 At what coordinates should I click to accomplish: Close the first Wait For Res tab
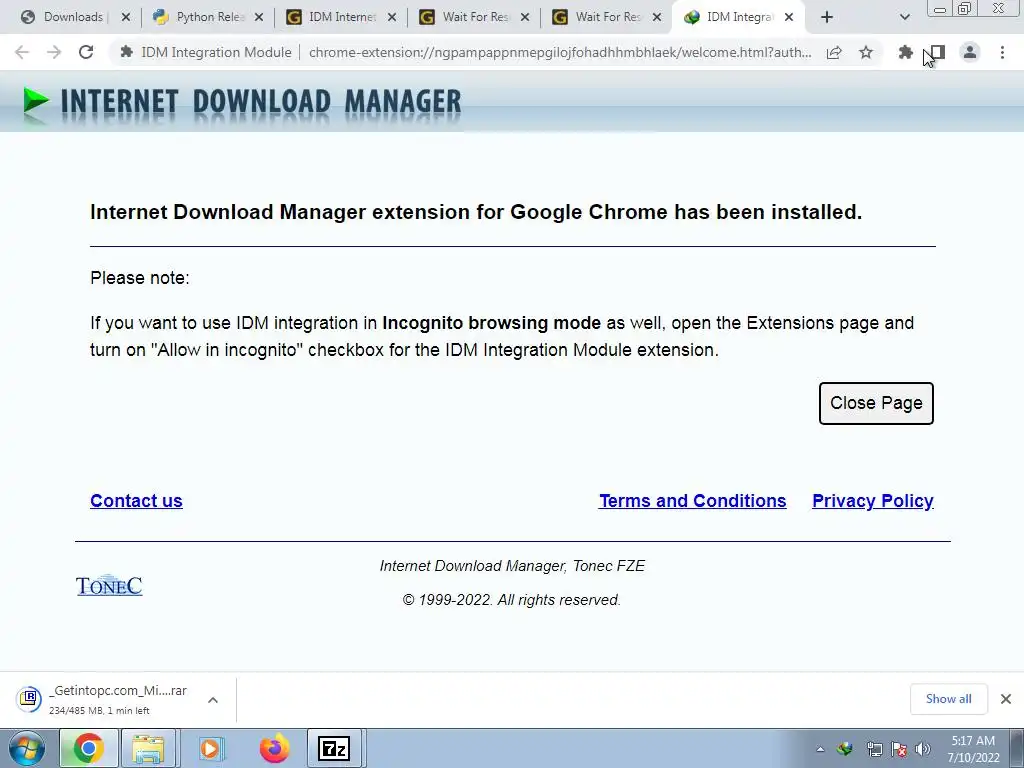[x=524, y=17]
